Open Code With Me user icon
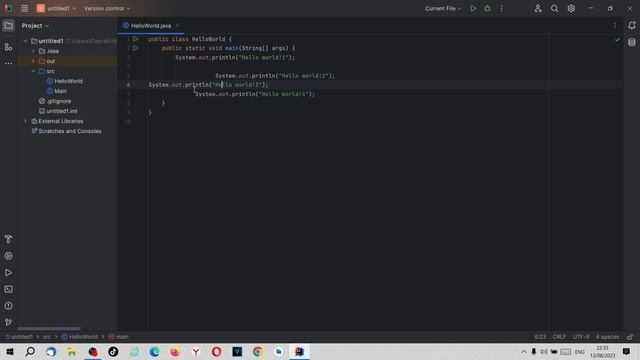 coord(538,8)
